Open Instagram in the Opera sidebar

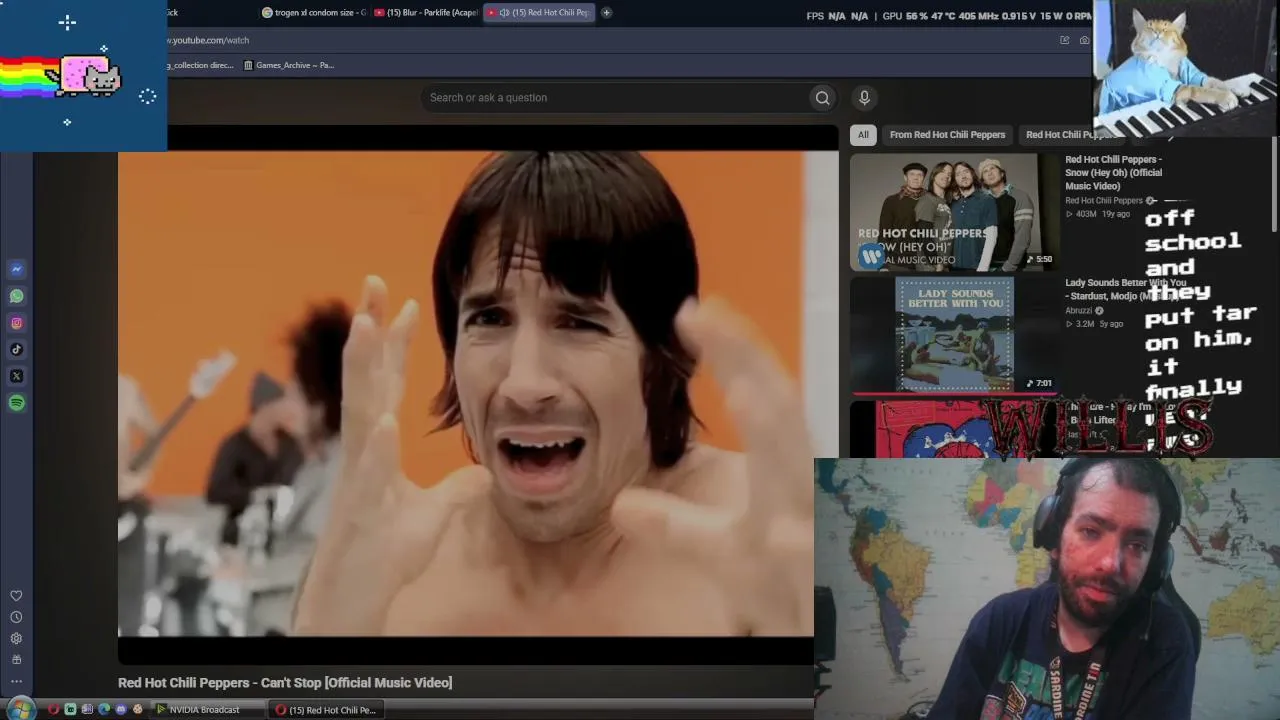(x=16, y=323)
